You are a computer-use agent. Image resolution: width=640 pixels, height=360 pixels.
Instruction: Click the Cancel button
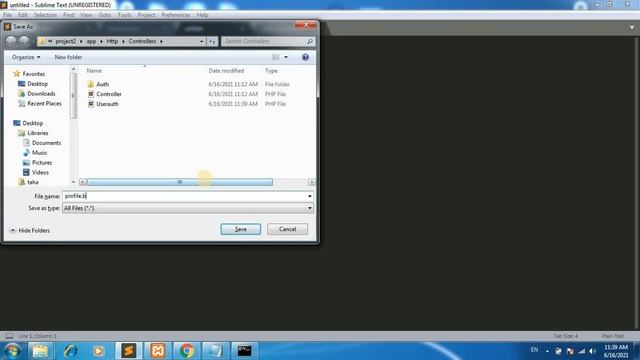(287, 229)
